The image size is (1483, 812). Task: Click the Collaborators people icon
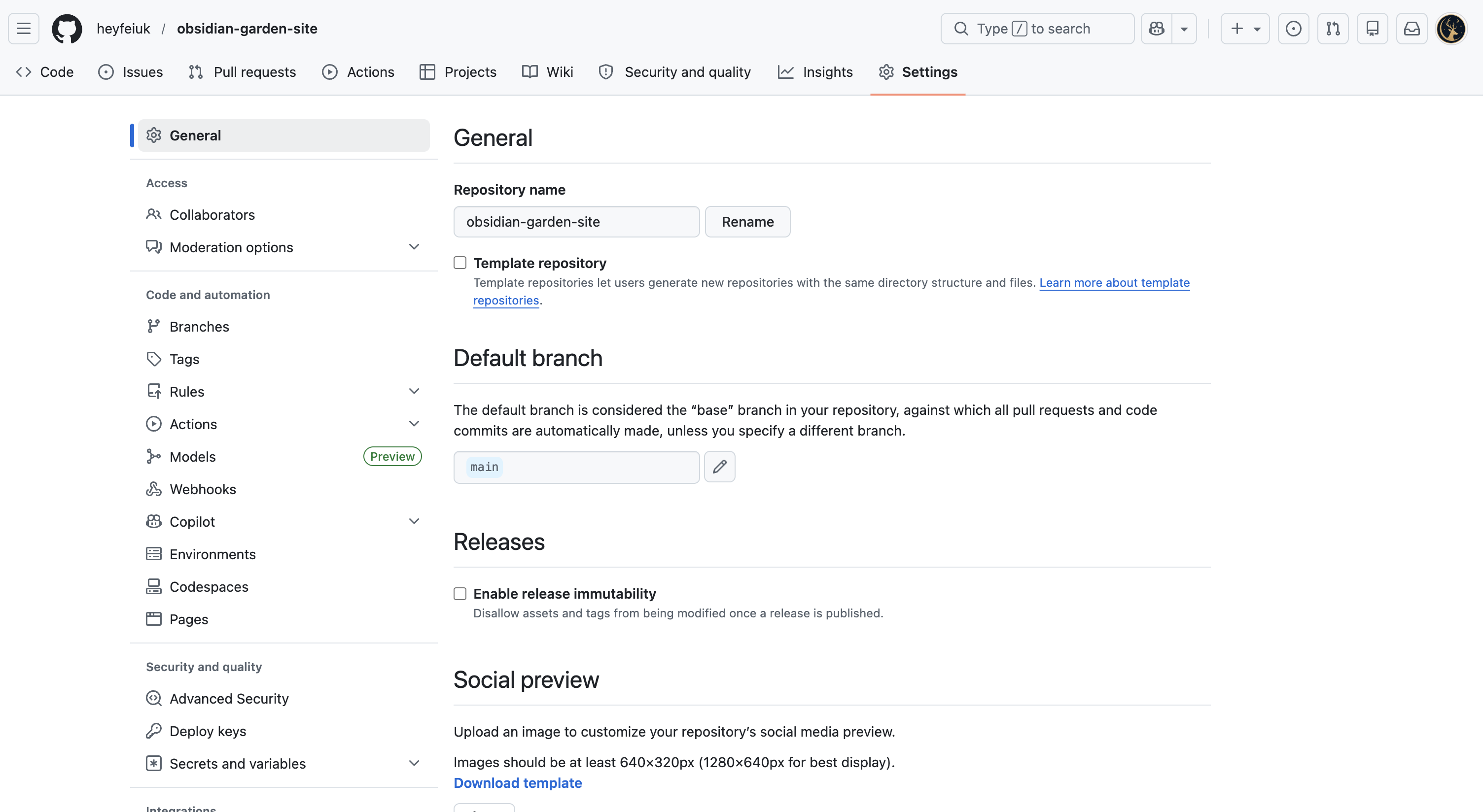[153, 215]
